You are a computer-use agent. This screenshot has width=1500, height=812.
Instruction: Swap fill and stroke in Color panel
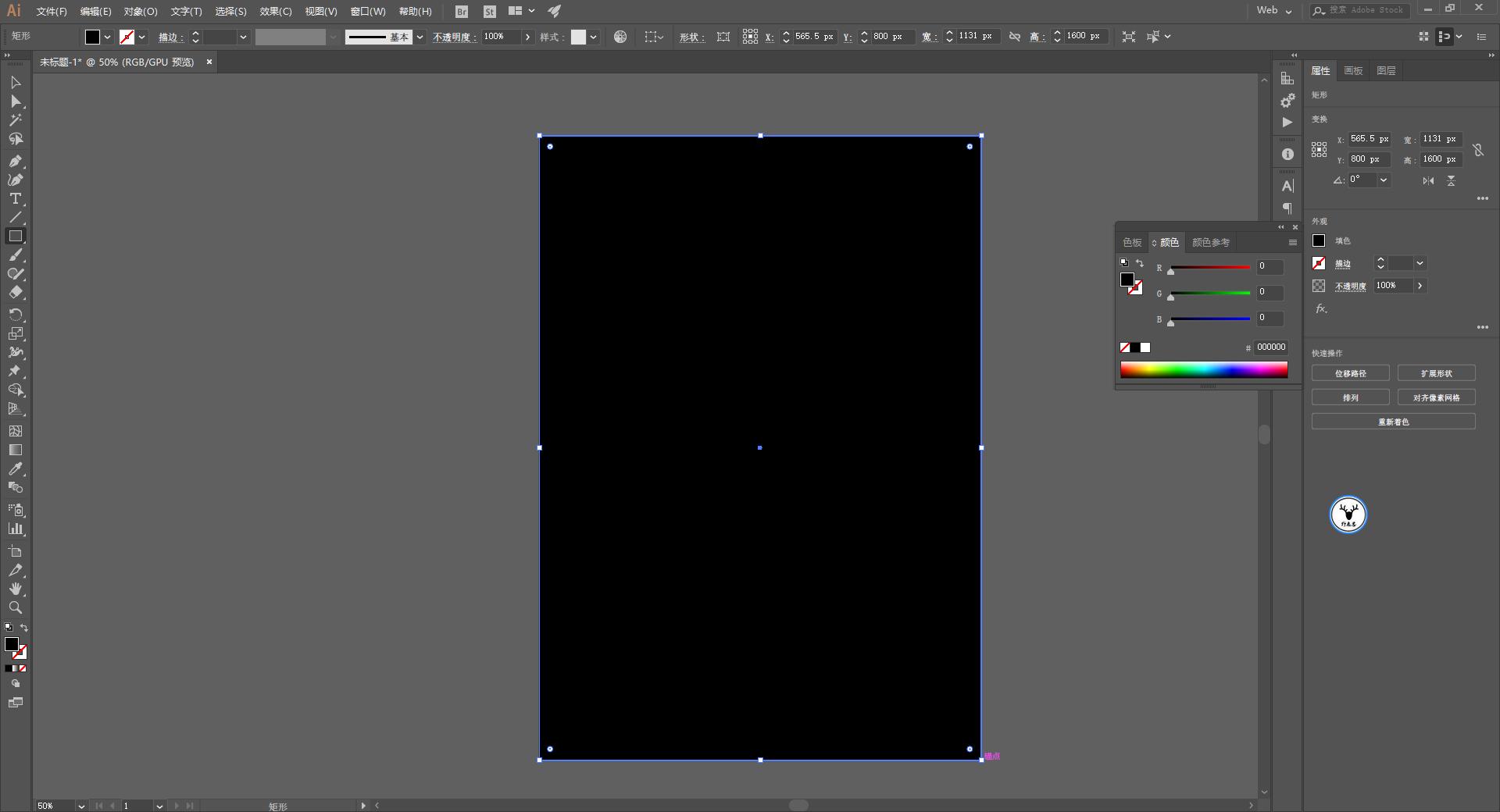pyautogui.click(x=1140, y=263)
